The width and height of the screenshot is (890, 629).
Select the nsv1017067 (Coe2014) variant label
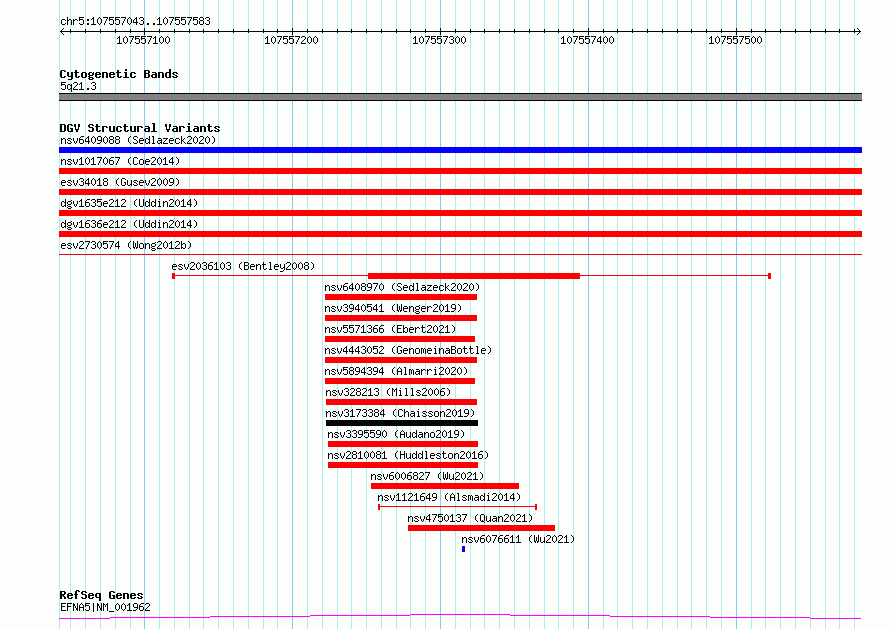[x=120, y=161]
